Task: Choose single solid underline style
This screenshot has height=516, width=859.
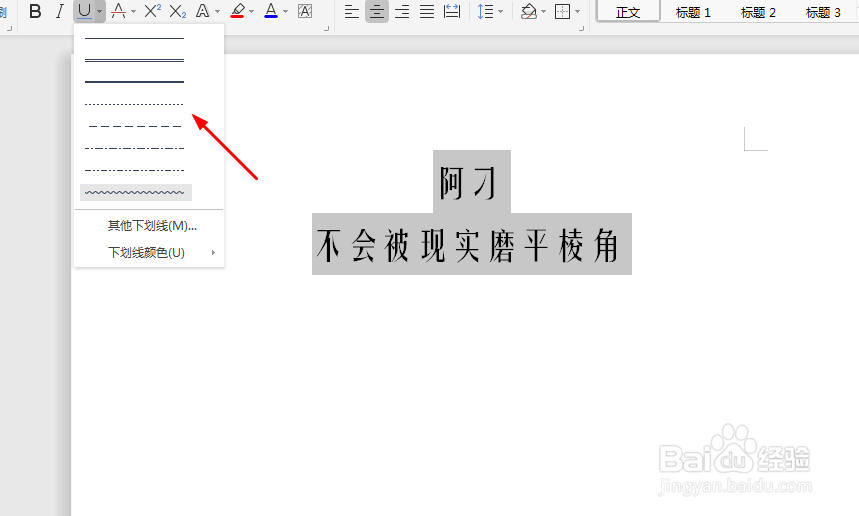Action: [135, 38]
